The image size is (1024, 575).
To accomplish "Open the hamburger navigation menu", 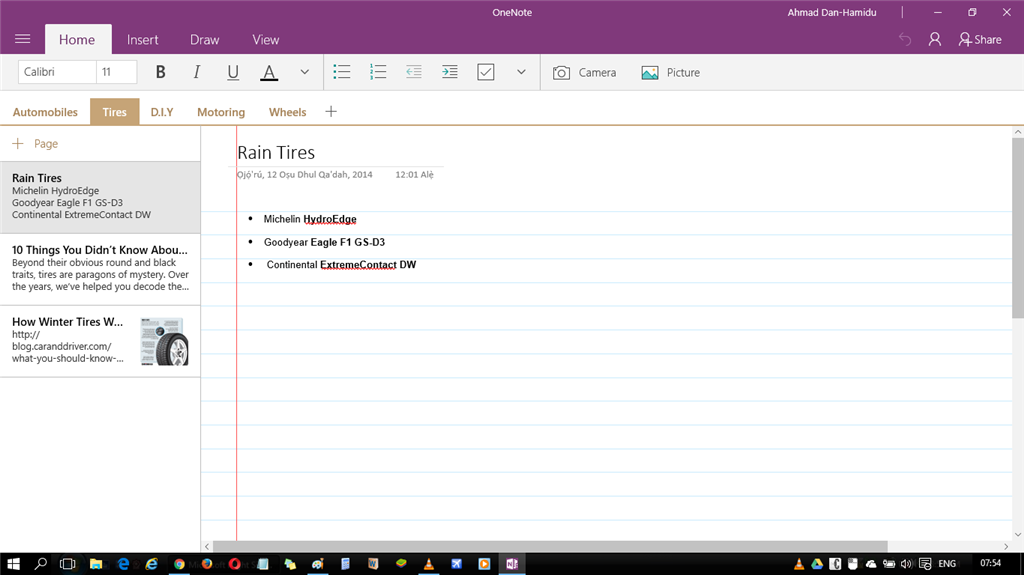I will (23, 39).
